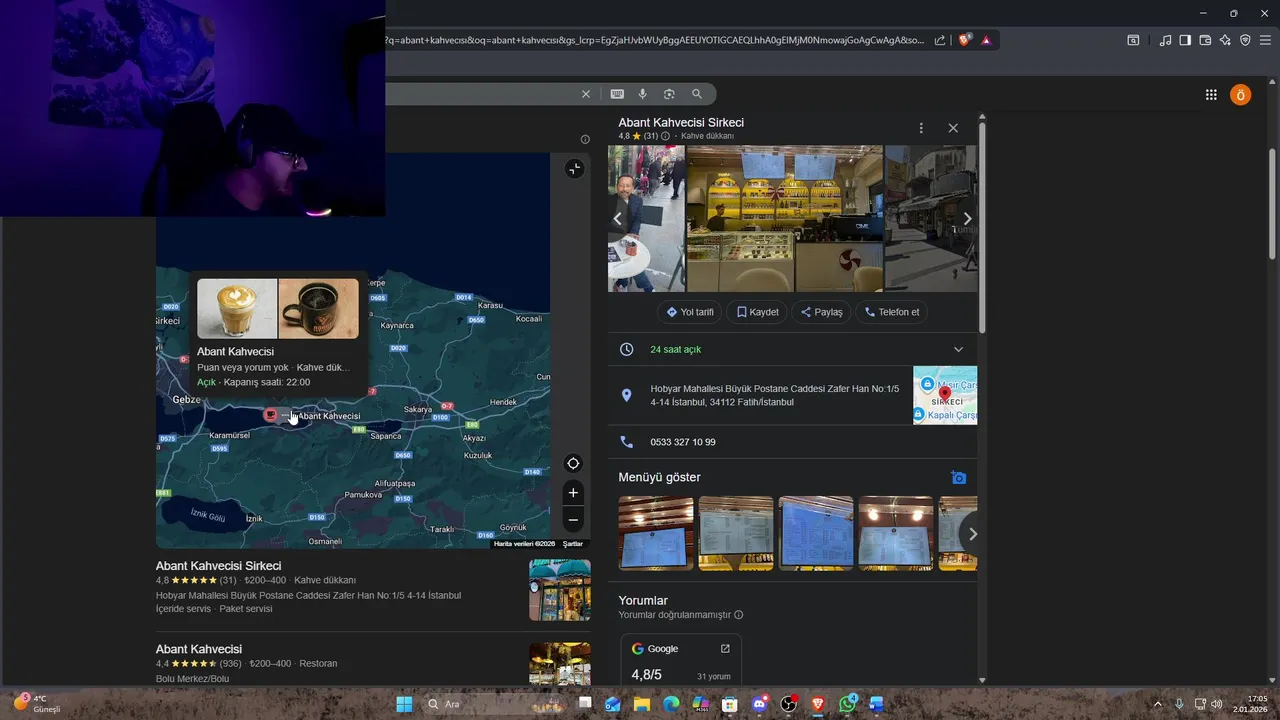
Task: Click the 'Paylaş' share button
Action: [x=821, y=312]
